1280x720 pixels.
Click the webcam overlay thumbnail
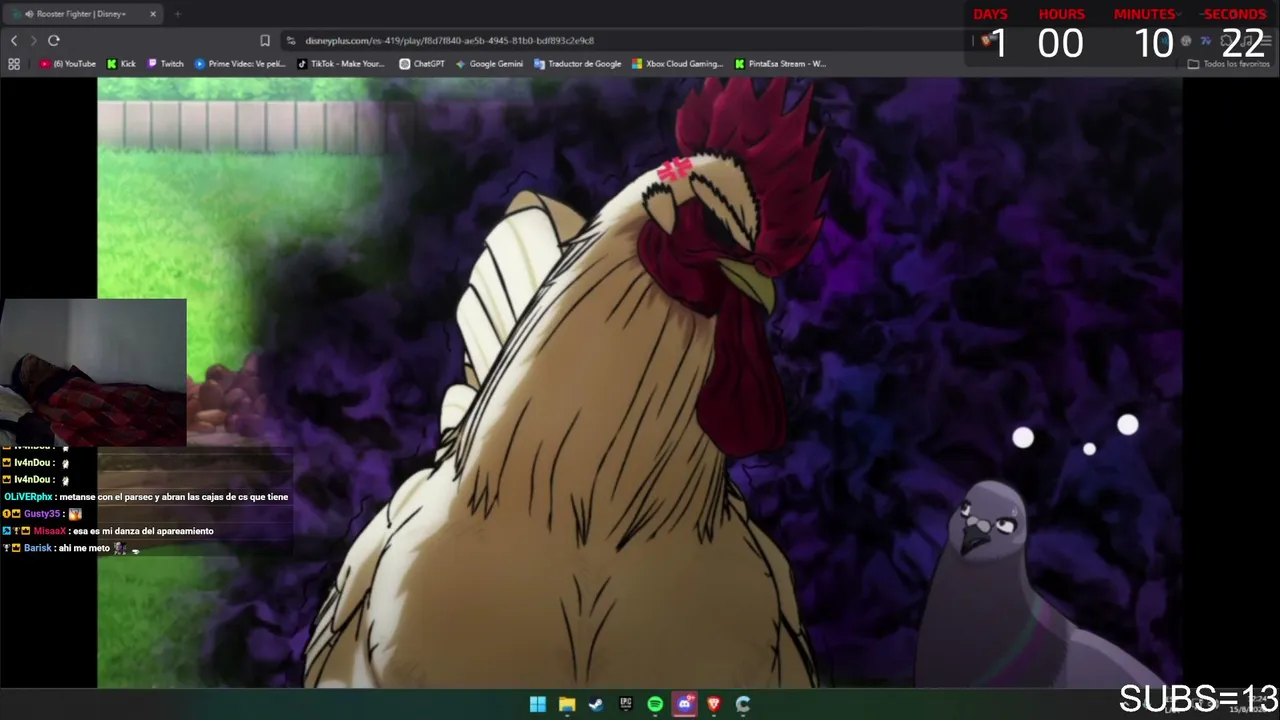coord(93,372)
